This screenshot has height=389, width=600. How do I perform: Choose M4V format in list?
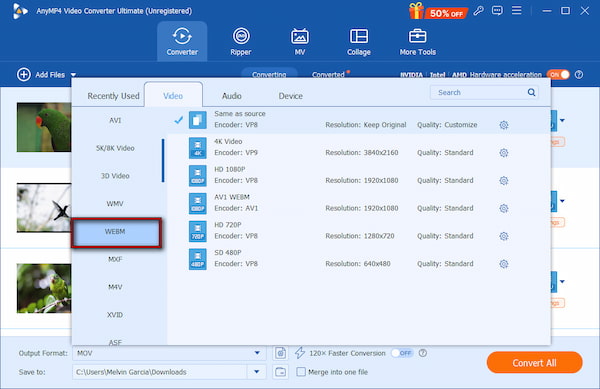coord(115,287)
